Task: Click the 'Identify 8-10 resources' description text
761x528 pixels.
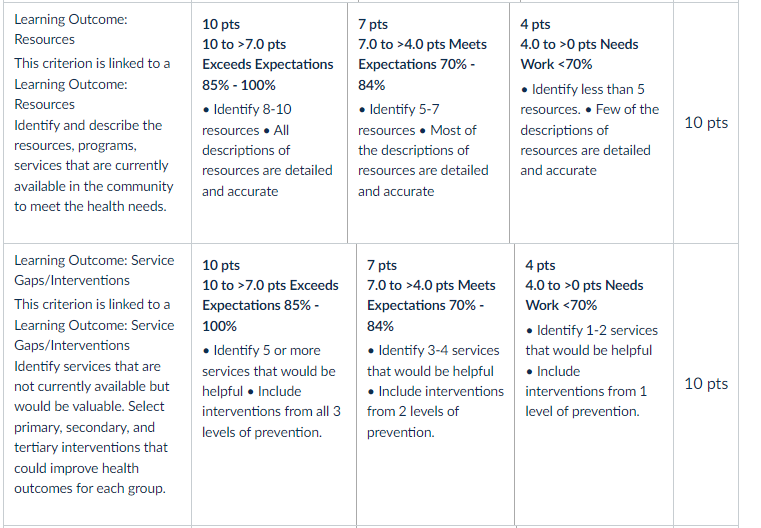Action: click(x=247, y=120)
